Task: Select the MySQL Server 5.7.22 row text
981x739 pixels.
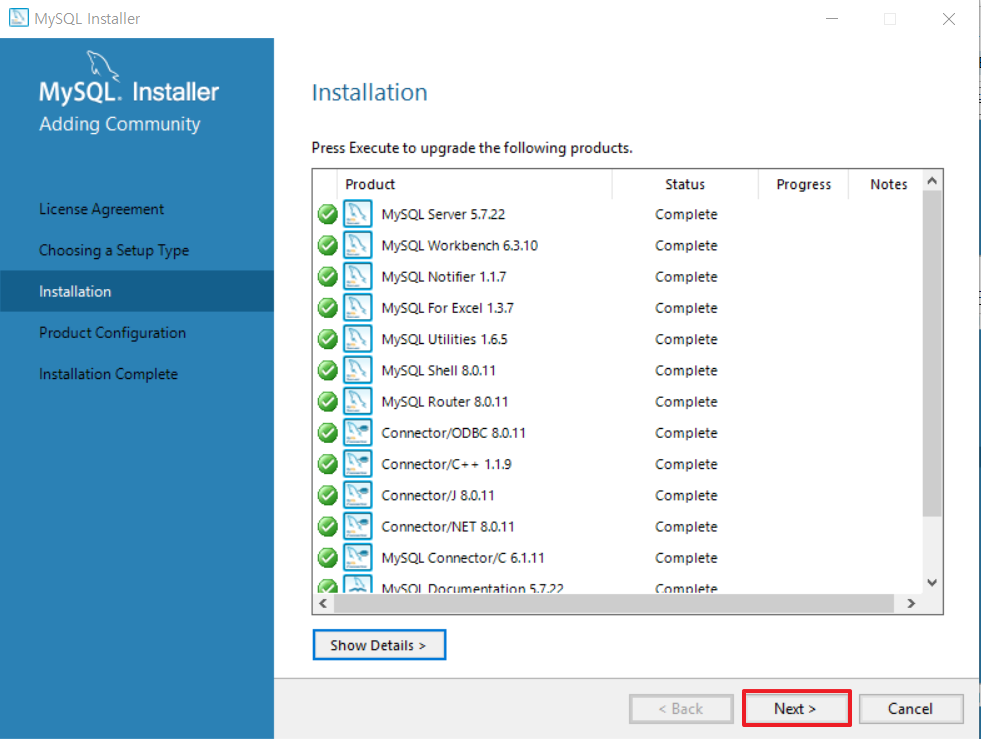Action: pyautogui.click(x=443, y=214)
